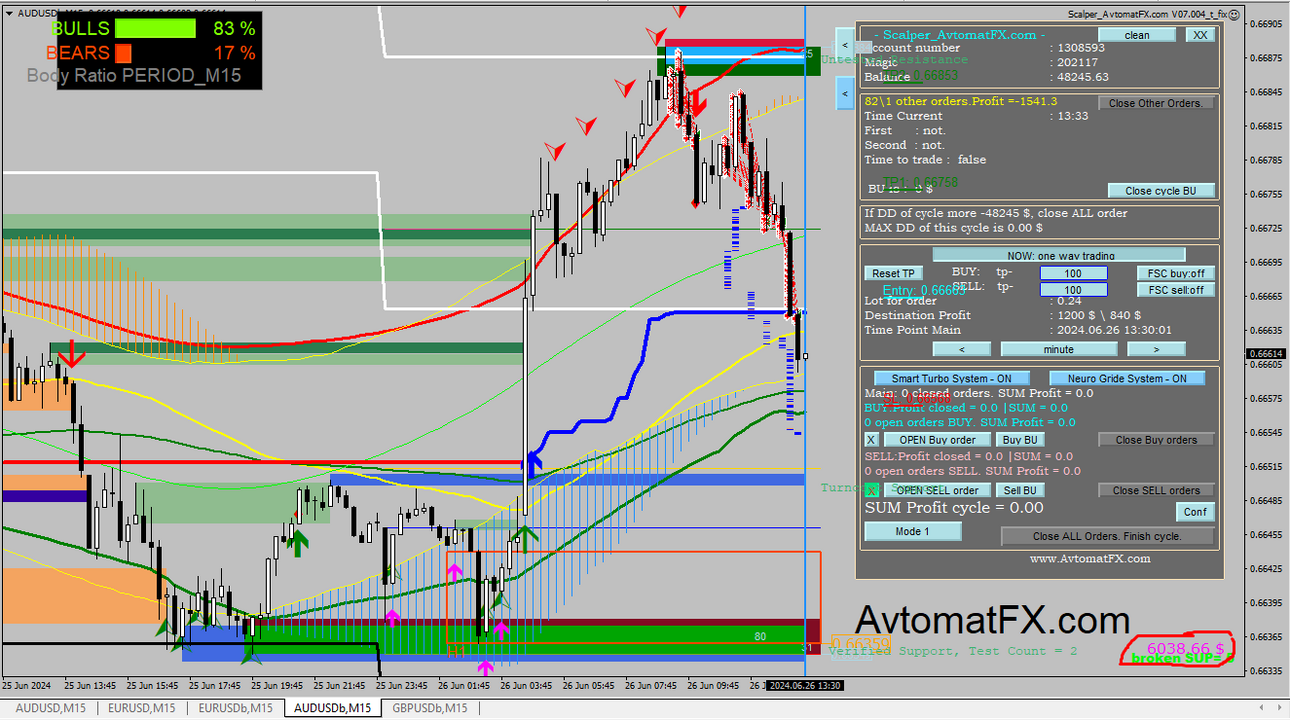This screenshot has width=1290, height=720.
Task: Click the lower '<' arrow beside orders section
Action: pyautogui.click(x=845, y=95)
